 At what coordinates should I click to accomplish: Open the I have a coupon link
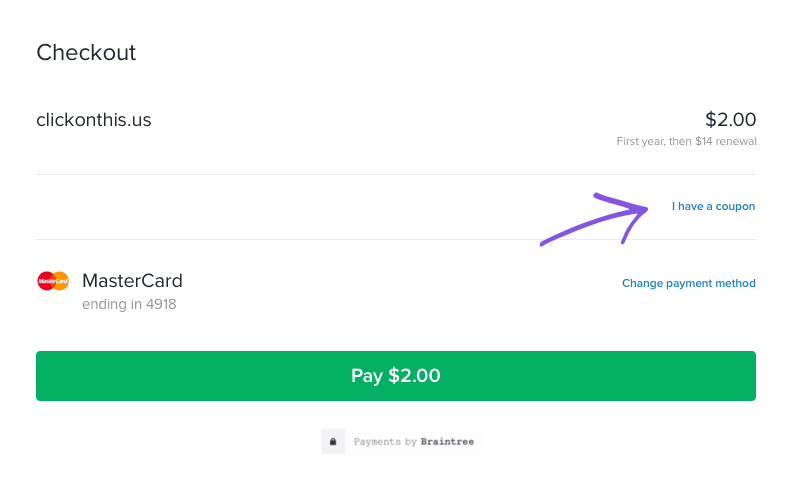tap(713, 206)
